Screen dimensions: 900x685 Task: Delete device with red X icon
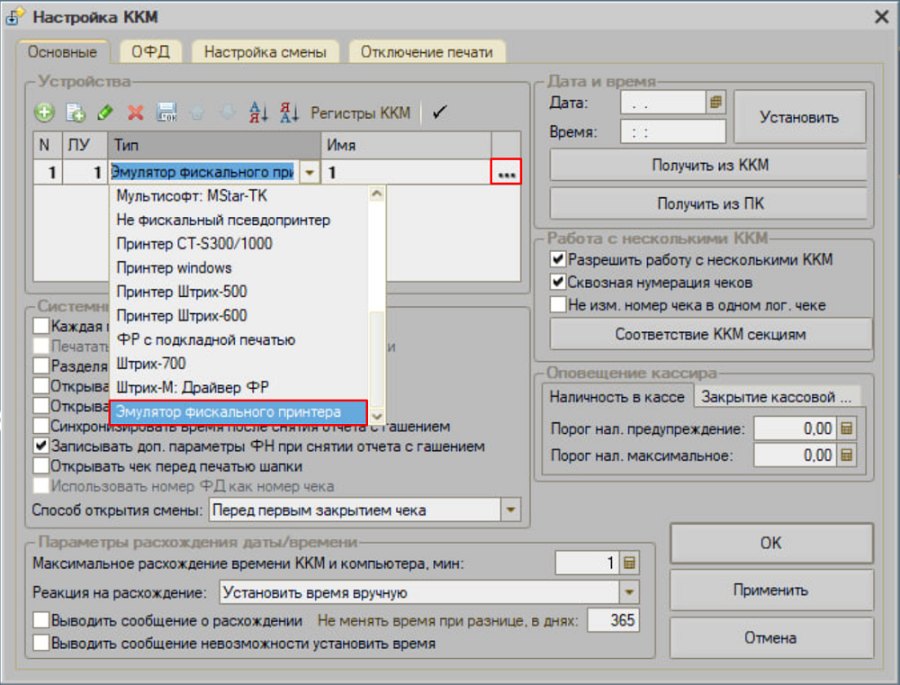135,113
